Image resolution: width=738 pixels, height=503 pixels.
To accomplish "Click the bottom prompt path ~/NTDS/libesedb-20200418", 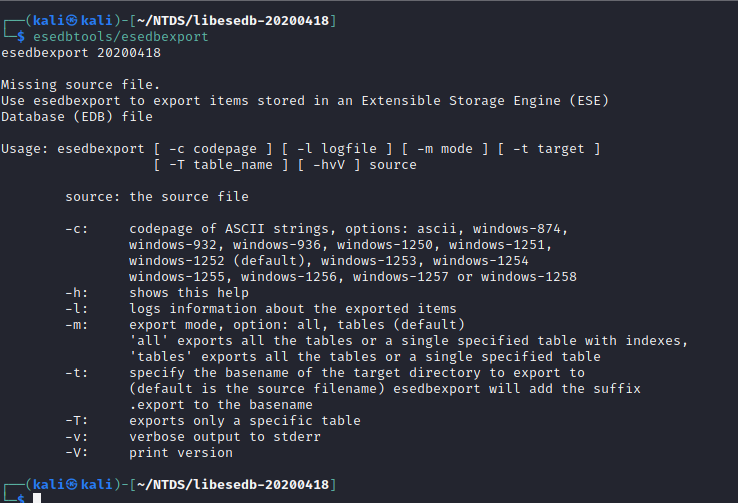I will (x=233, y=485).
